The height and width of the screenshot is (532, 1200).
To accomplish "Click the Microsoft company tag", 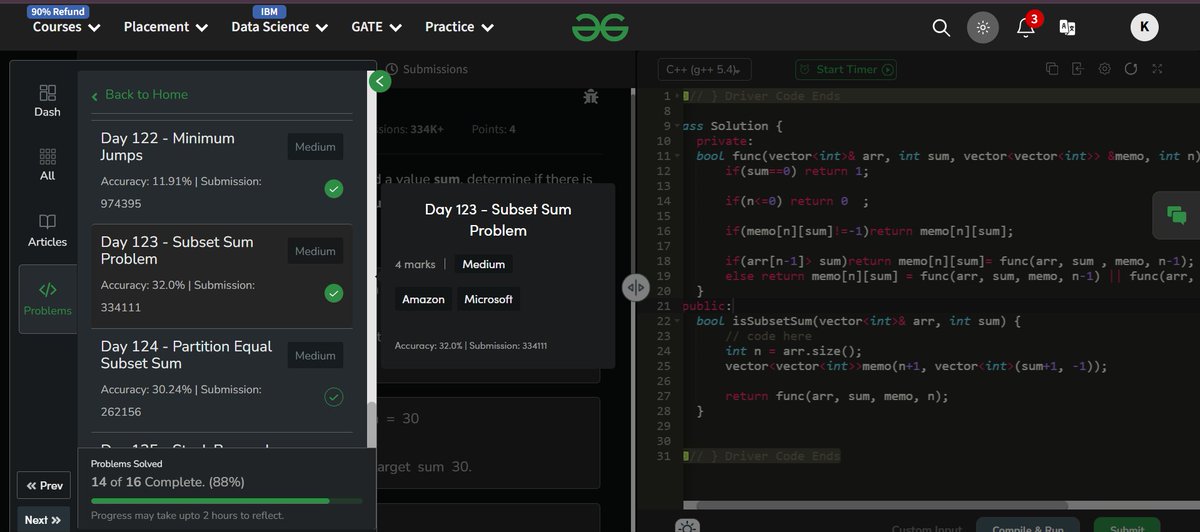I will [488, 299].
